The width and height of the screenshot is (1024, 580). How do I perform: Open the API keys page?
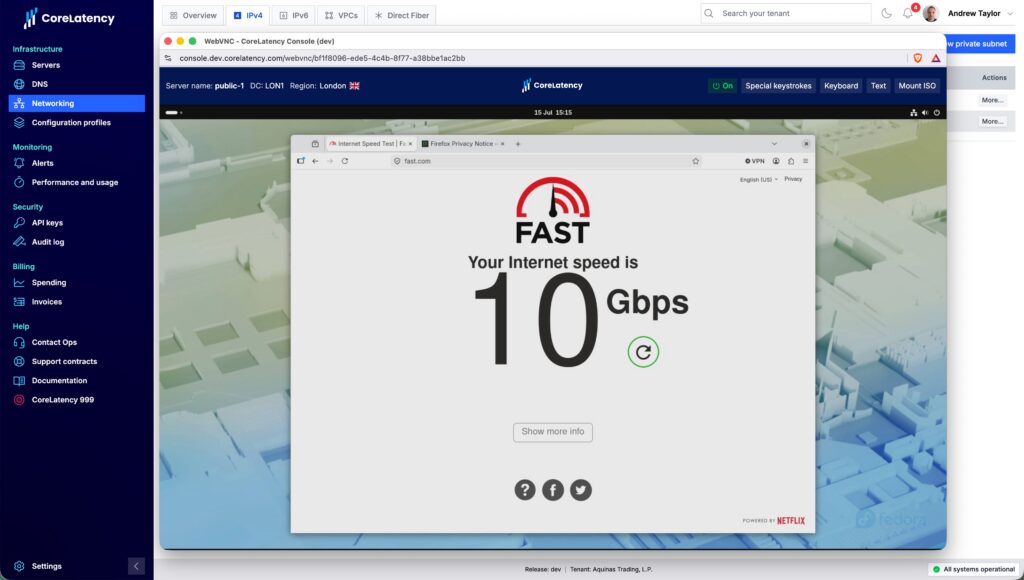coord(47,223)
